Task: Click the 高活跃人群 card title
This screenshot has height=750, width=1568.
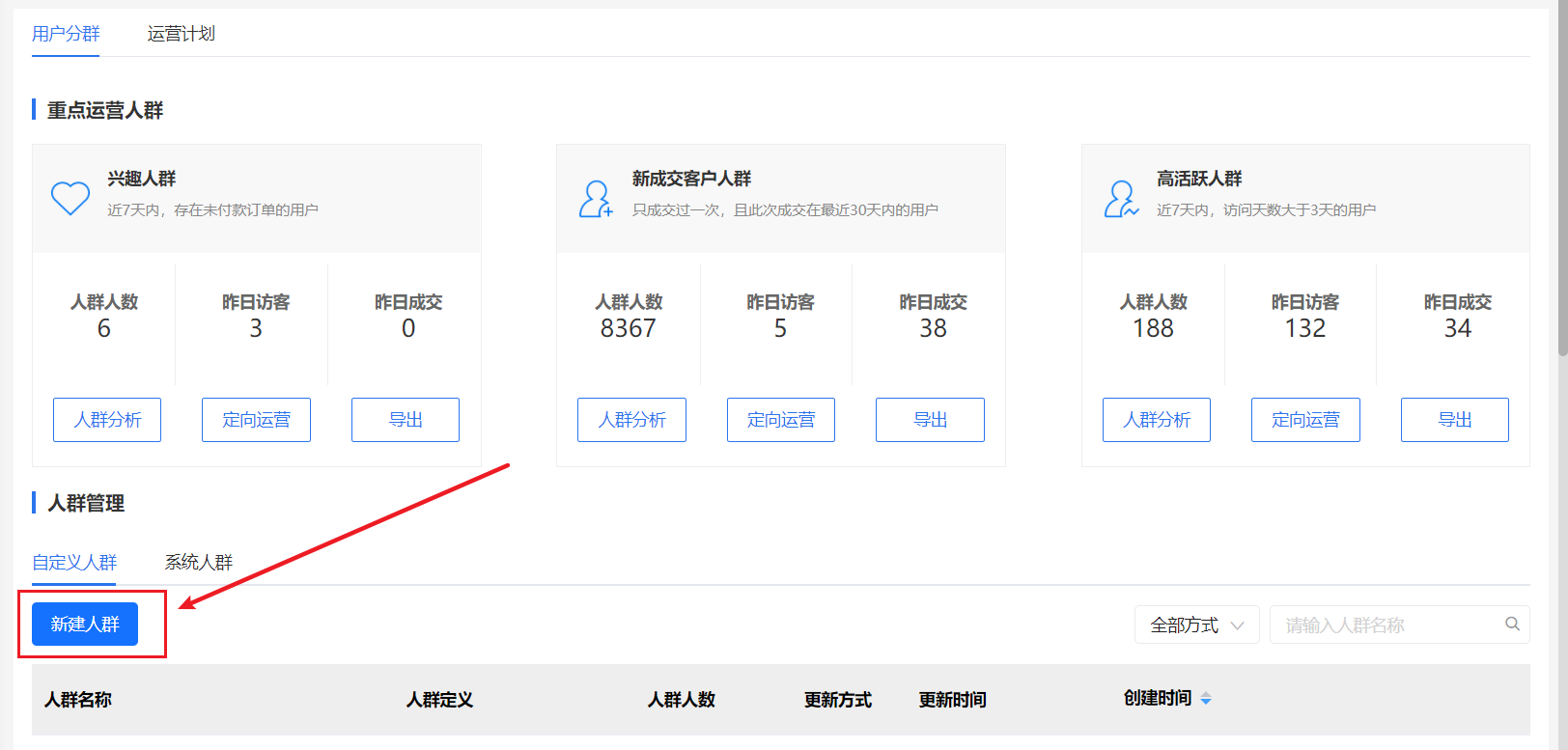Action: [1199, 179]
